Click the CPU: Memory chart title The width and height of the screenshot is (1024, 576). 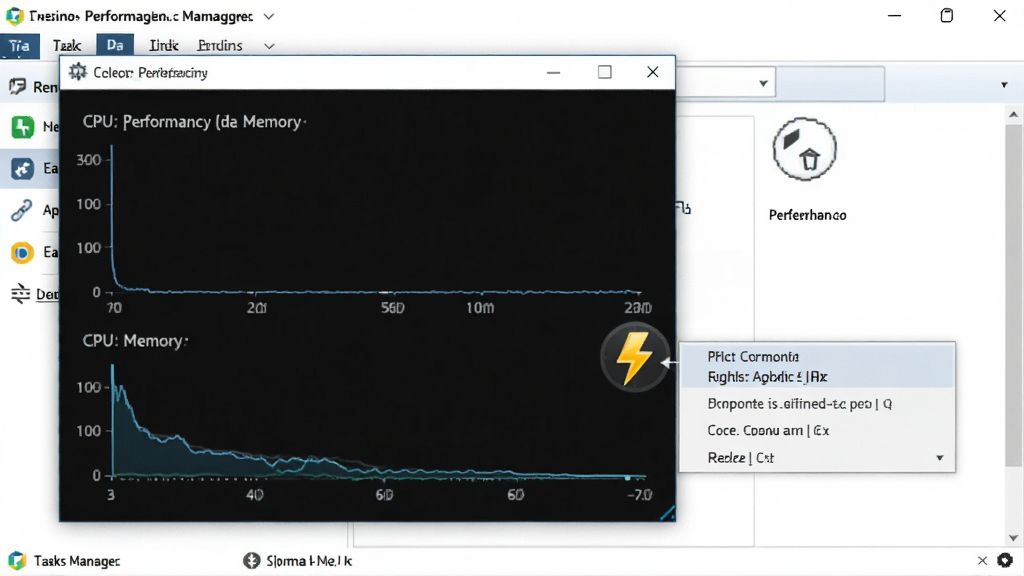tap(135, 340)
